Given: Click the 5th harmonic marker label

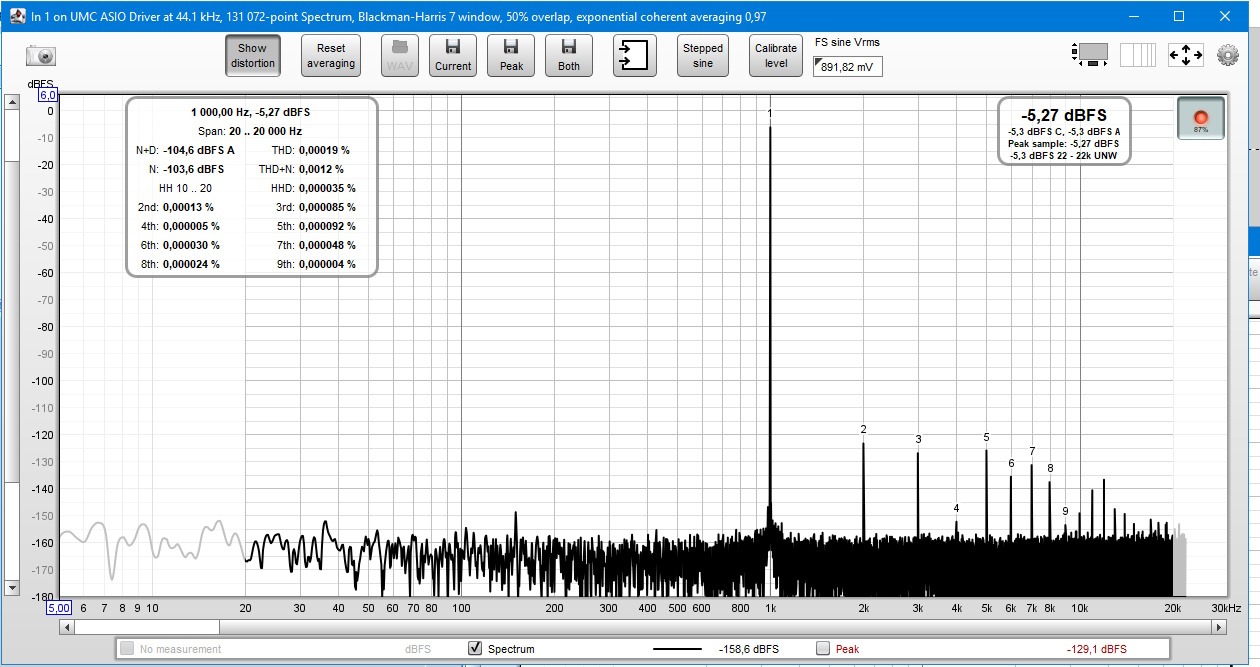Looking at the screenshot, I should [x=986, y=437].
